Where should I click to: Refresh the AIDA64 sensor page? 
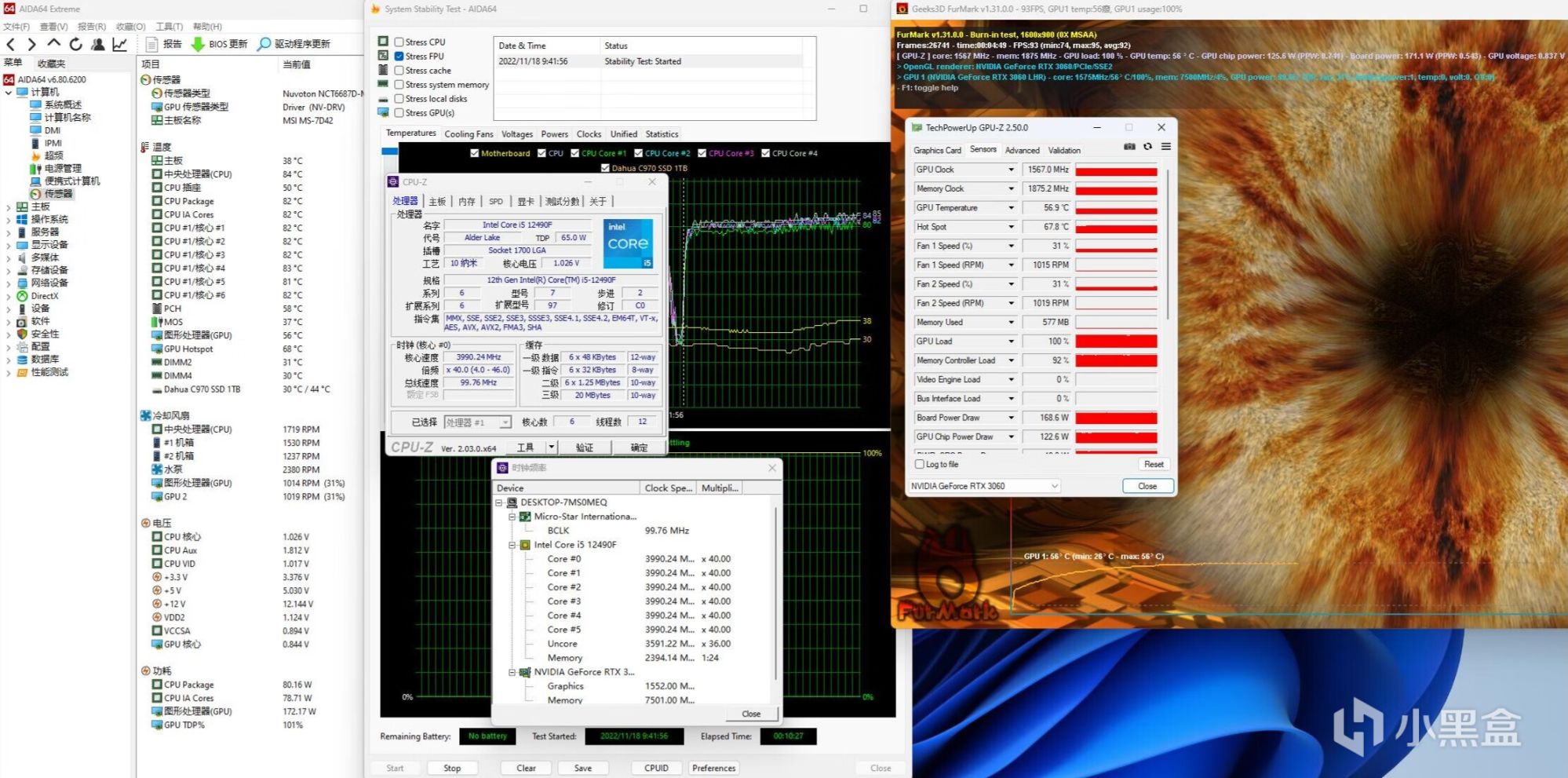point(75,44)
